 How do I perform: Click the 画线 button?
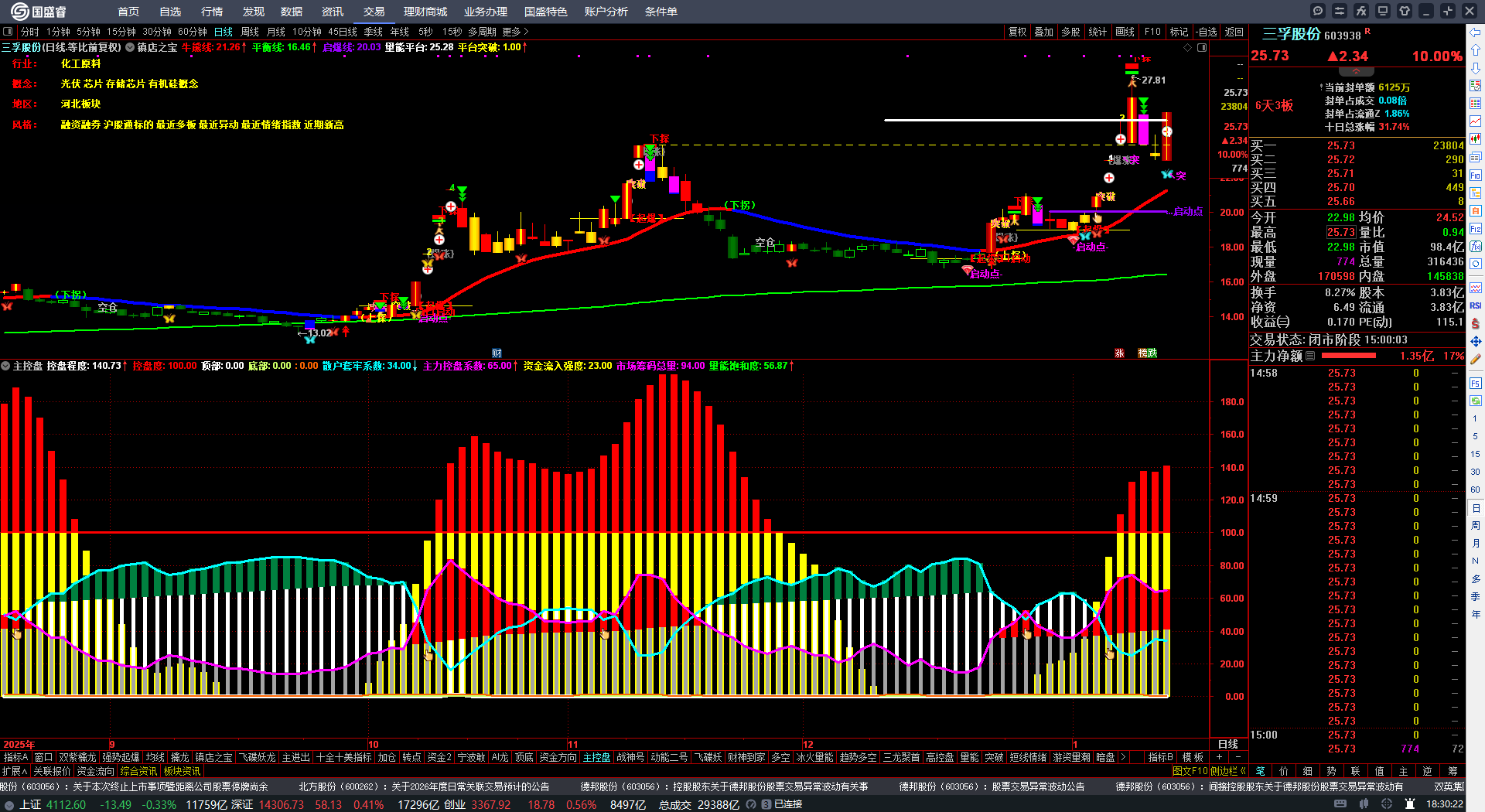click(1125, 32)
